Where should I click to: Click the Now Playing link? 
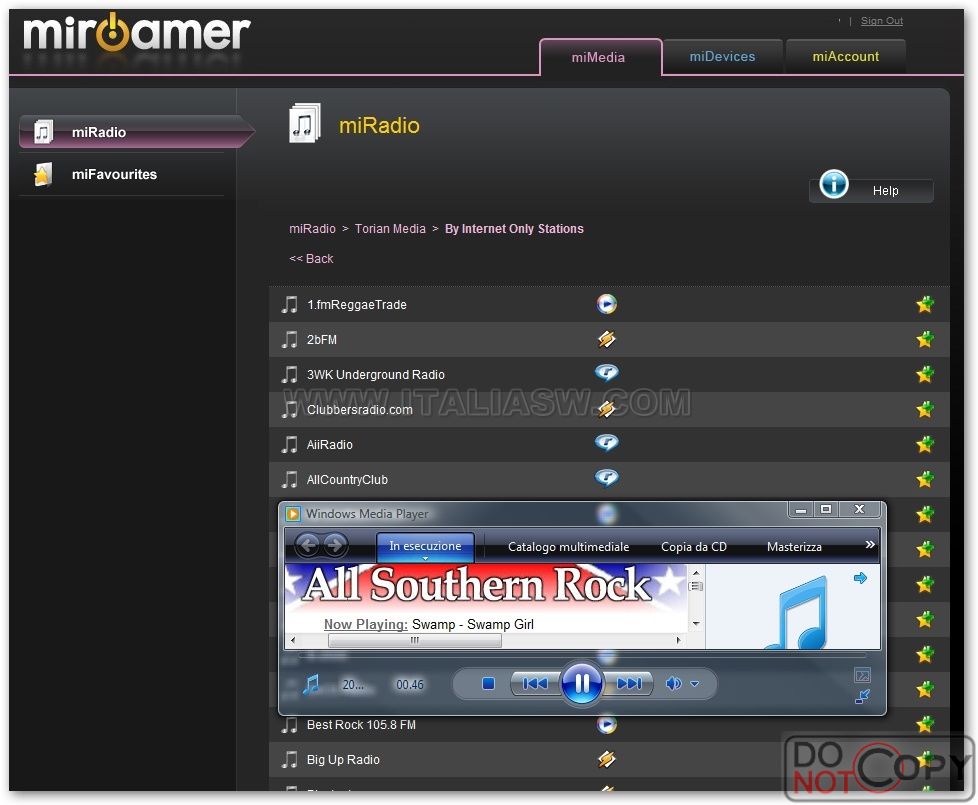tap(366, 624)
